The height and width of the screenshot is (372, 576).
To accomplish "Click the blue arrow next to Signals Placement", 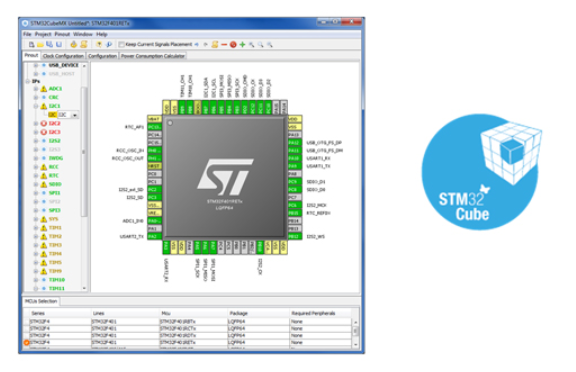I will (x=197, y=44).
